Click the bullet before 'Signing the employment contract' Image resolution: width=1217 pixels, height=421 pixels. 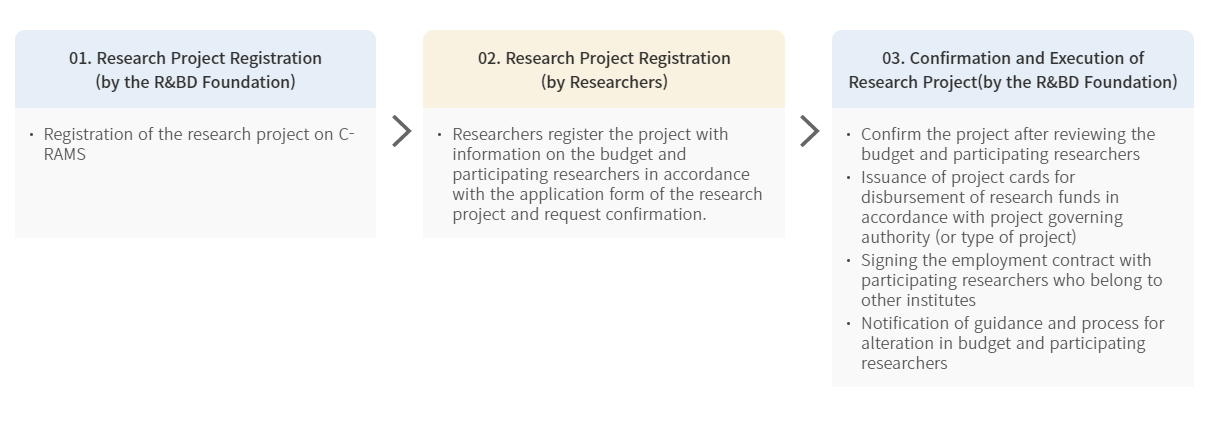[849, 260]
